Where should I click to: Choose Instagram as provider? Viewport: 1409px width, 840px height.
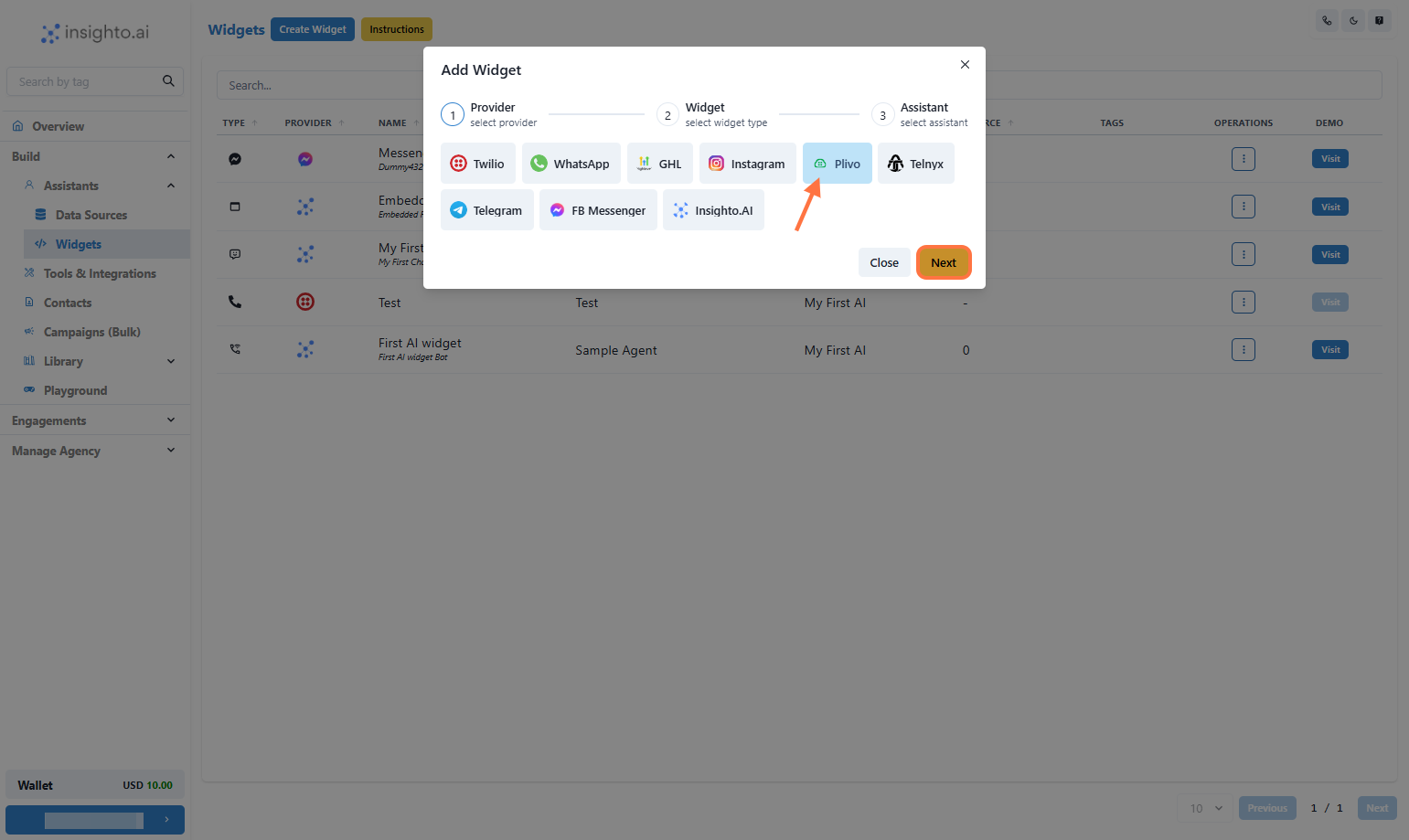pyautogui.click(x=747, y=164)
